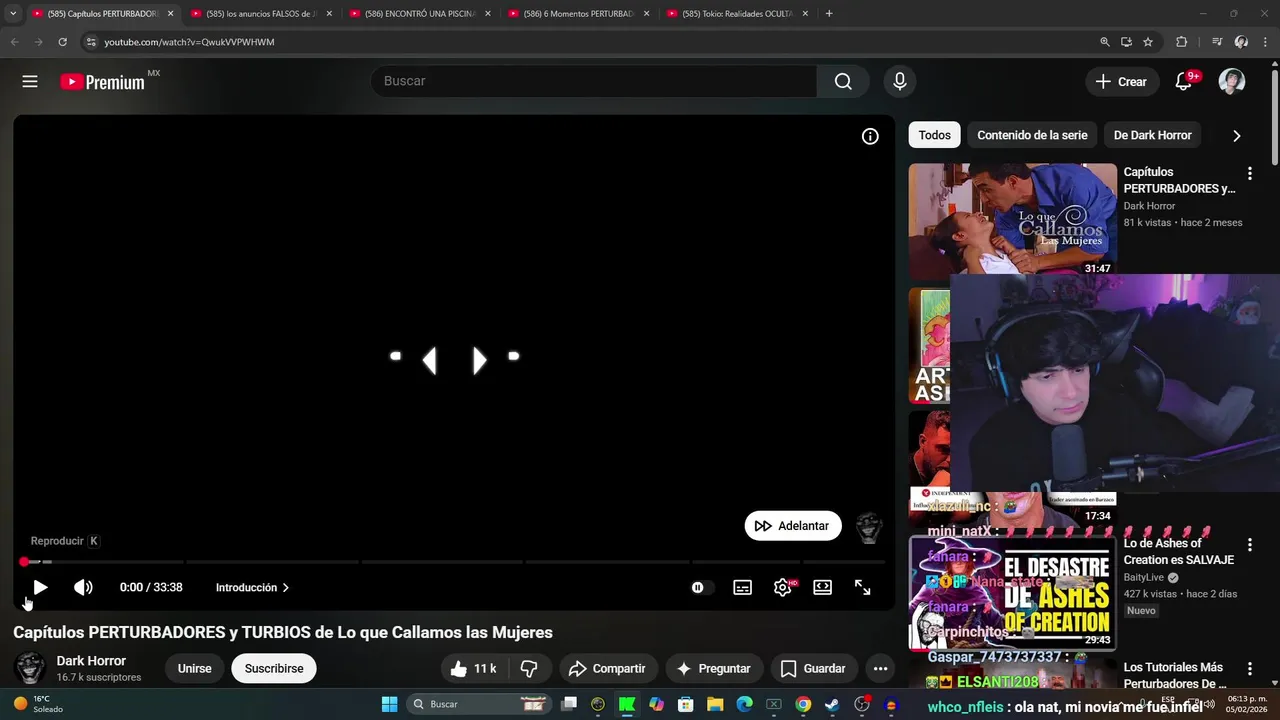The width and height of the screenshot is (1280, 720).
Task: Open the YouTube hamburger guide menu
Action: coord(30,82)
